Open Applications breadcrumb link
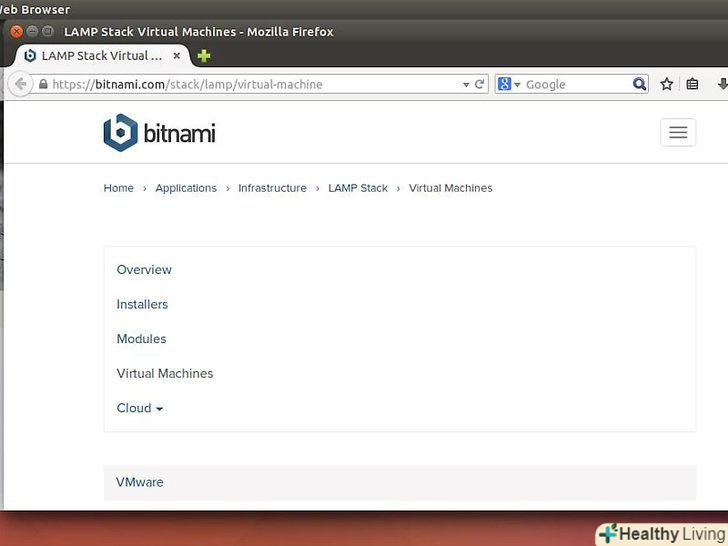The height and width of the screenshot is (546, 728). point(186,188)
